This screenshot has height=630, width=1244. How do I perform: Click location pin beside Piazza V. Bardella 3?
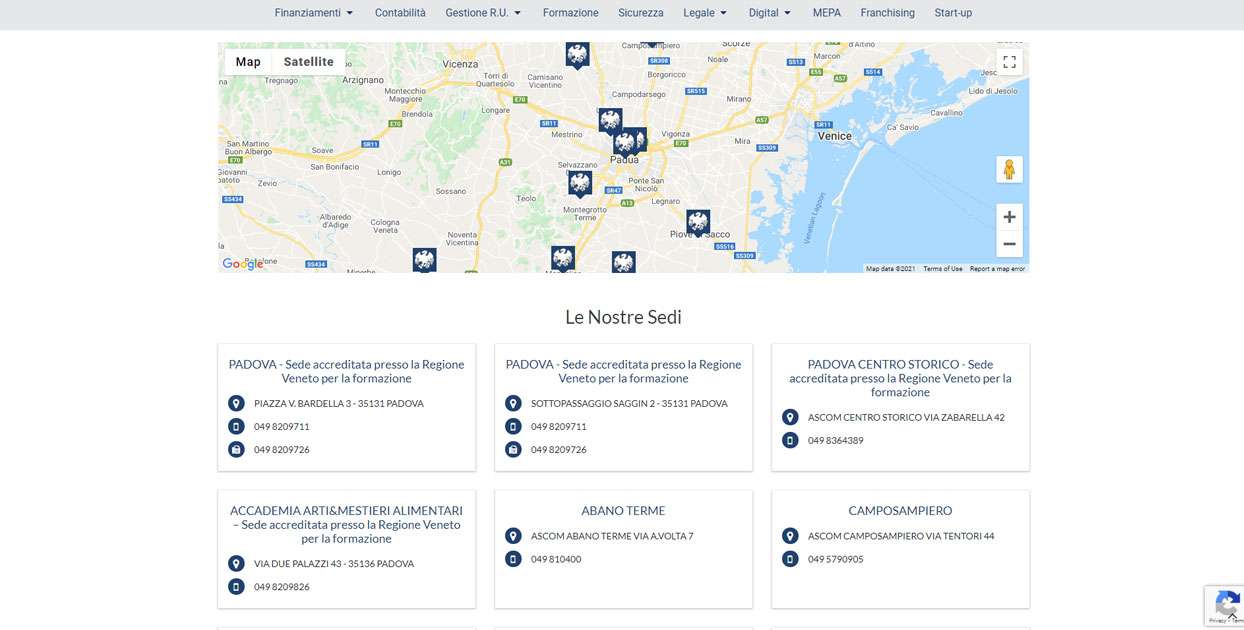tap(236, 404)
